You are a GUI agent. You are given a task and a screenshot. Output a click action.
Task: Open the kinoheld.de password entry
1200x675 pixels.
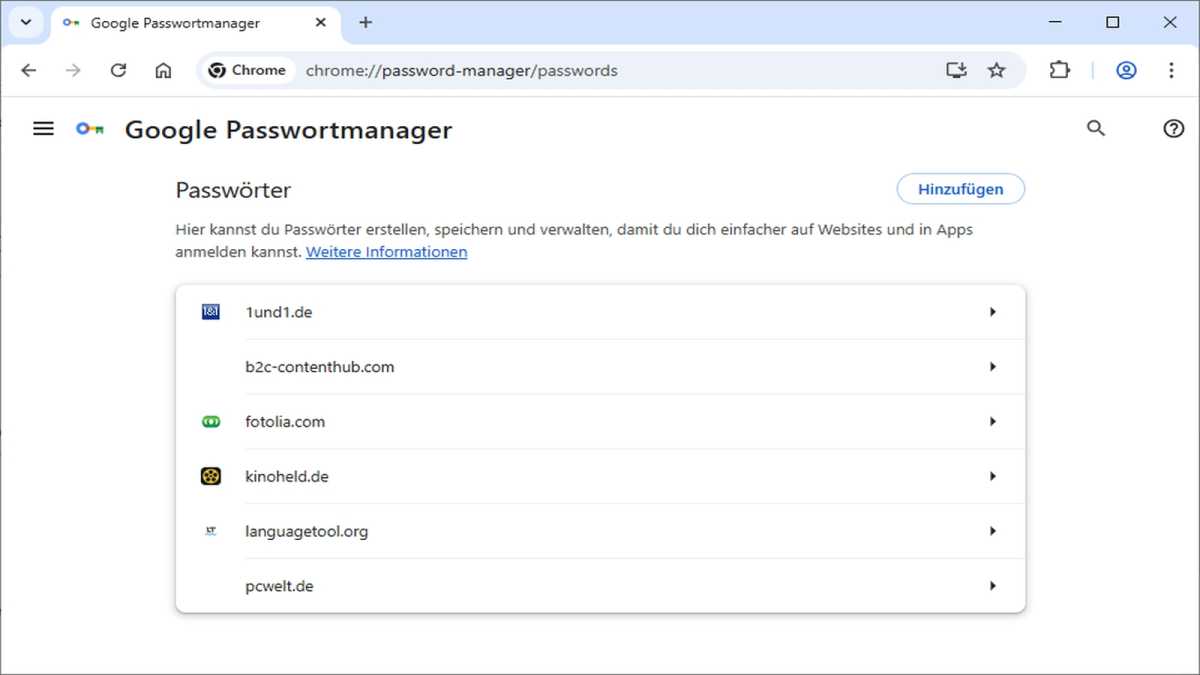coord(600,476)
